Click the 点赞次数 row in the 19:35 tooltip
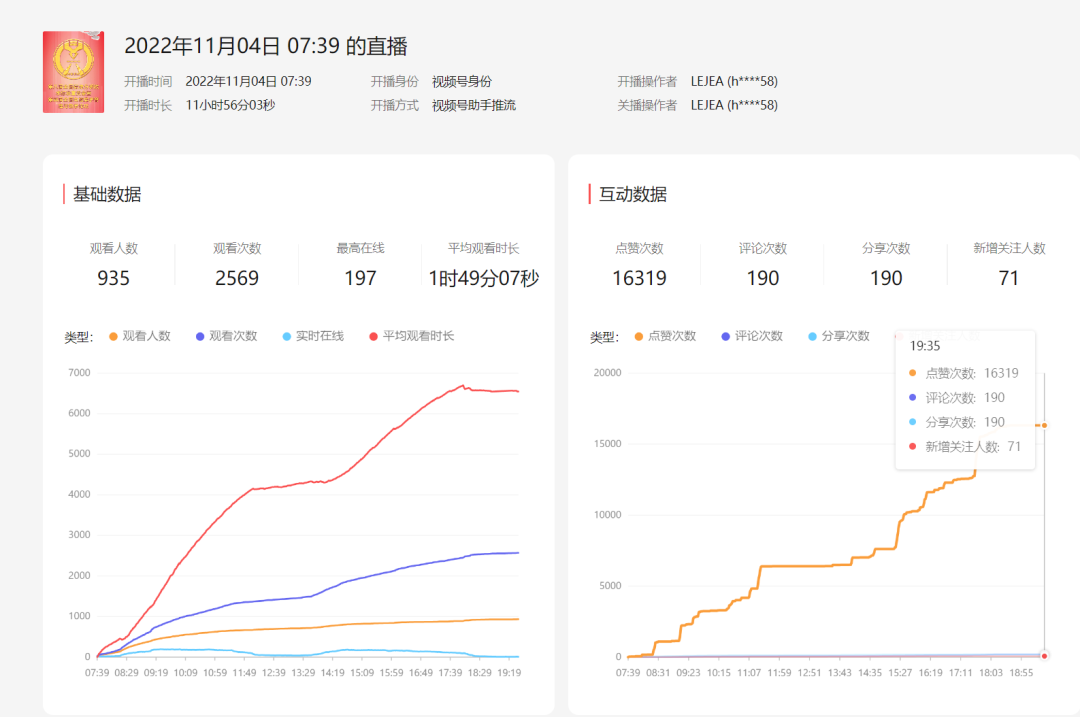The height and width of the screenshot is (717, 1080). point(964,372)
